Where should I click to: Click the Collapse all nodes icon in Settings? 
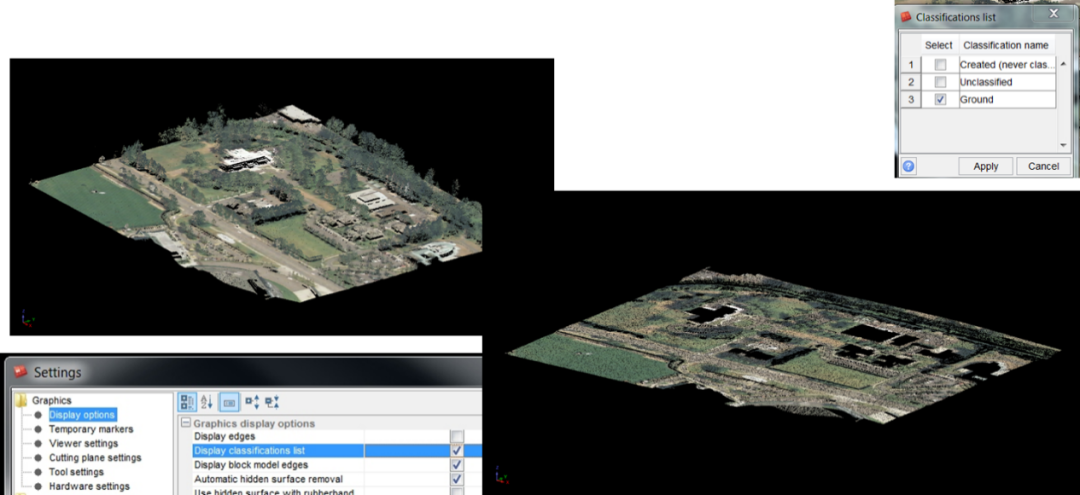(x=272, y=402)
